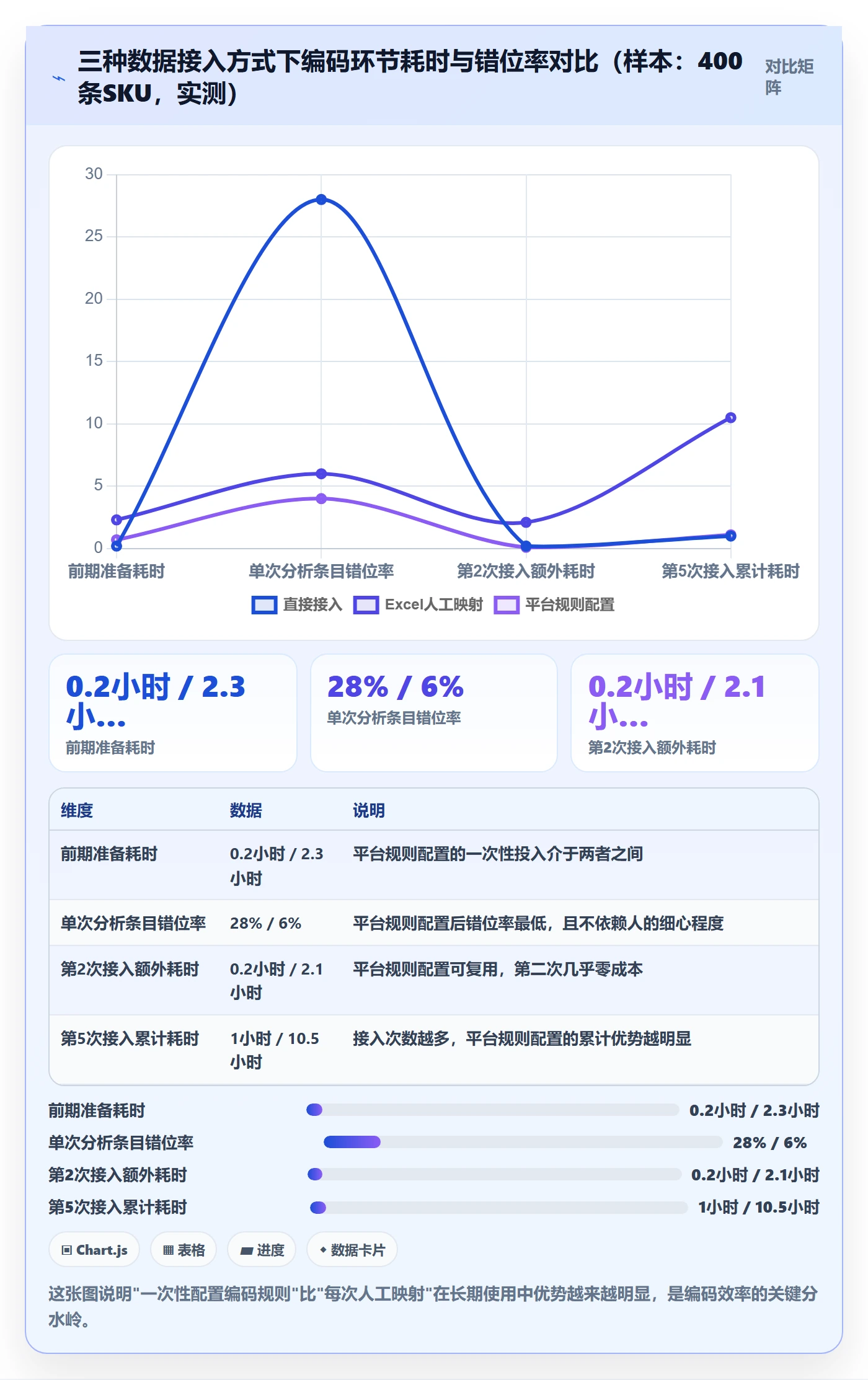Image resolution: width=868 pixels, height=1380 pixels.
Task: Click the 第2次接入额外耗时 progress bar
Action: pos(494,1174)
